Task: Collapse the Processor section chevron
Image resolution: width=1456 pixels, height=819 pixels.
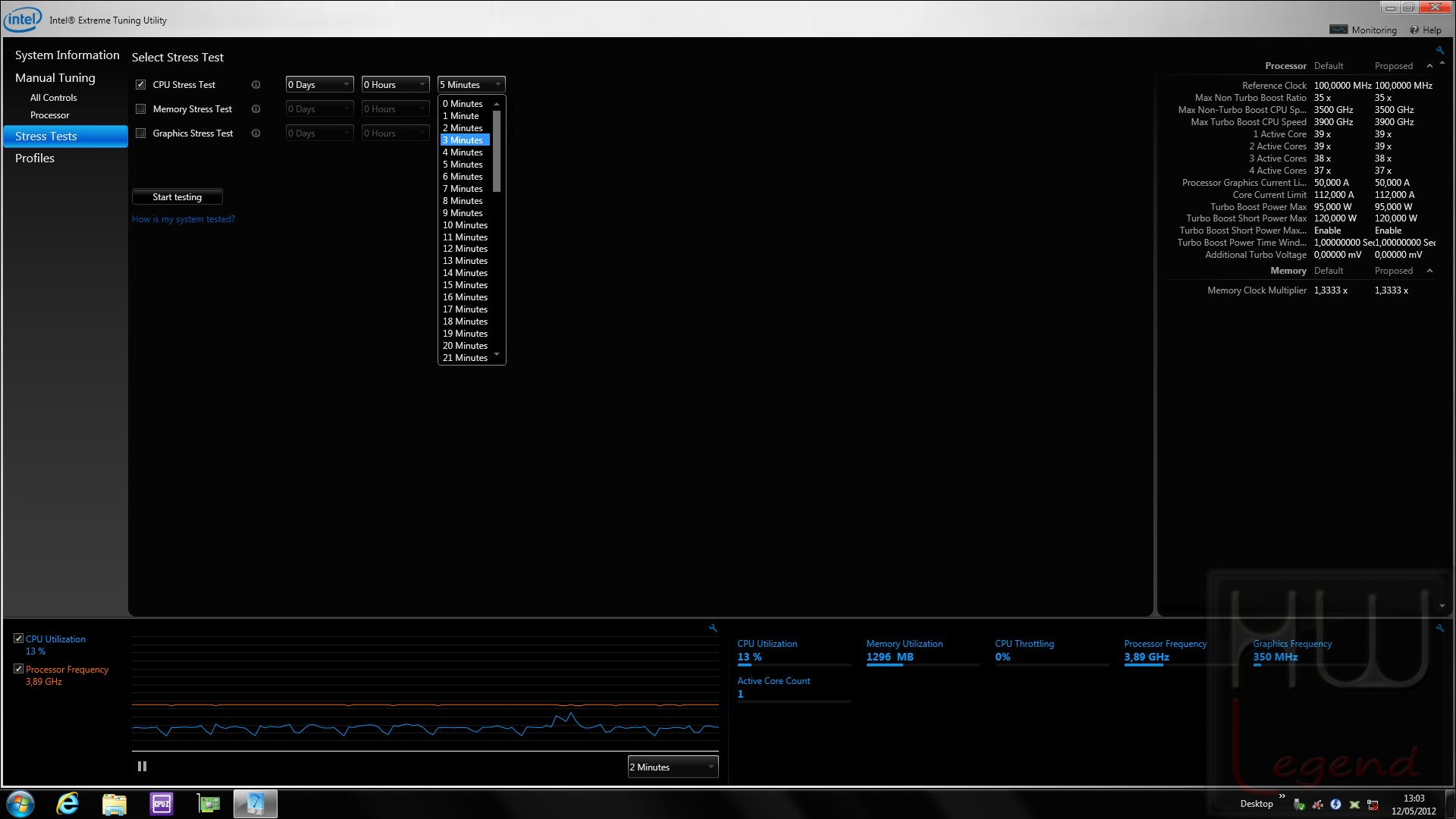Action: pos(1429,66)
